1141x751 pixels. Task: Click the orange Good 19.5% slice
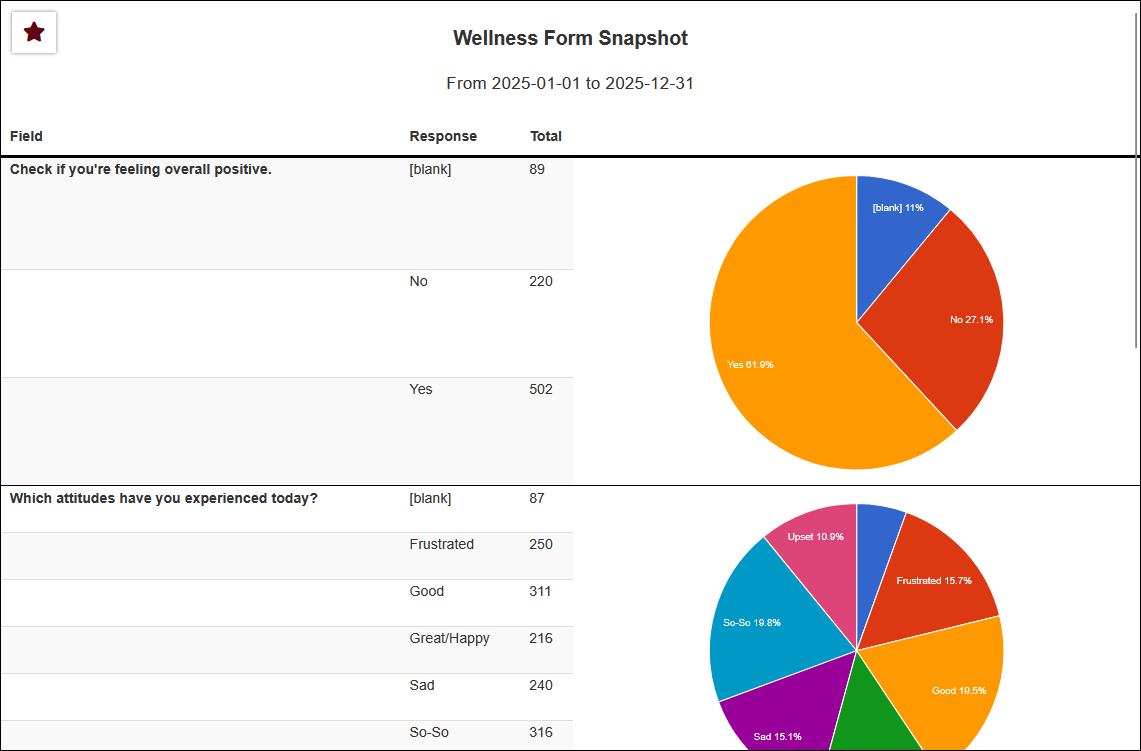point(950,680)
